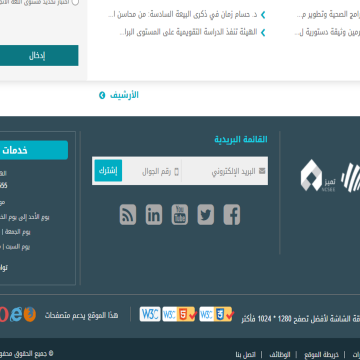Click the Internet Explorer browser icon
This screenshot has width=360, height=360.
(x=16, y=314)
